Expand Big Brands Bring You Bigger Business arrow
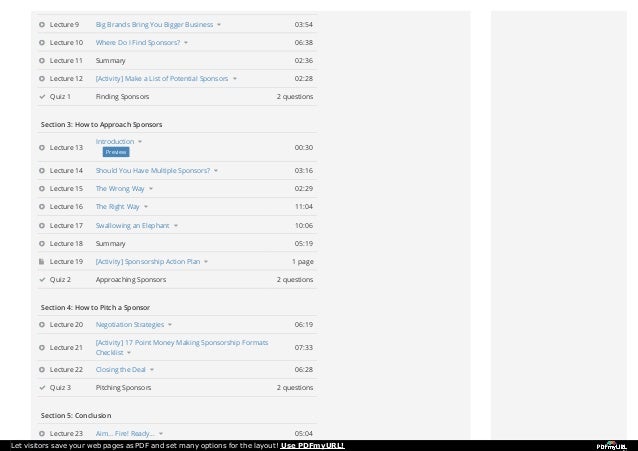Viewport: 638px width, 451px height. (x=219, y=25)
